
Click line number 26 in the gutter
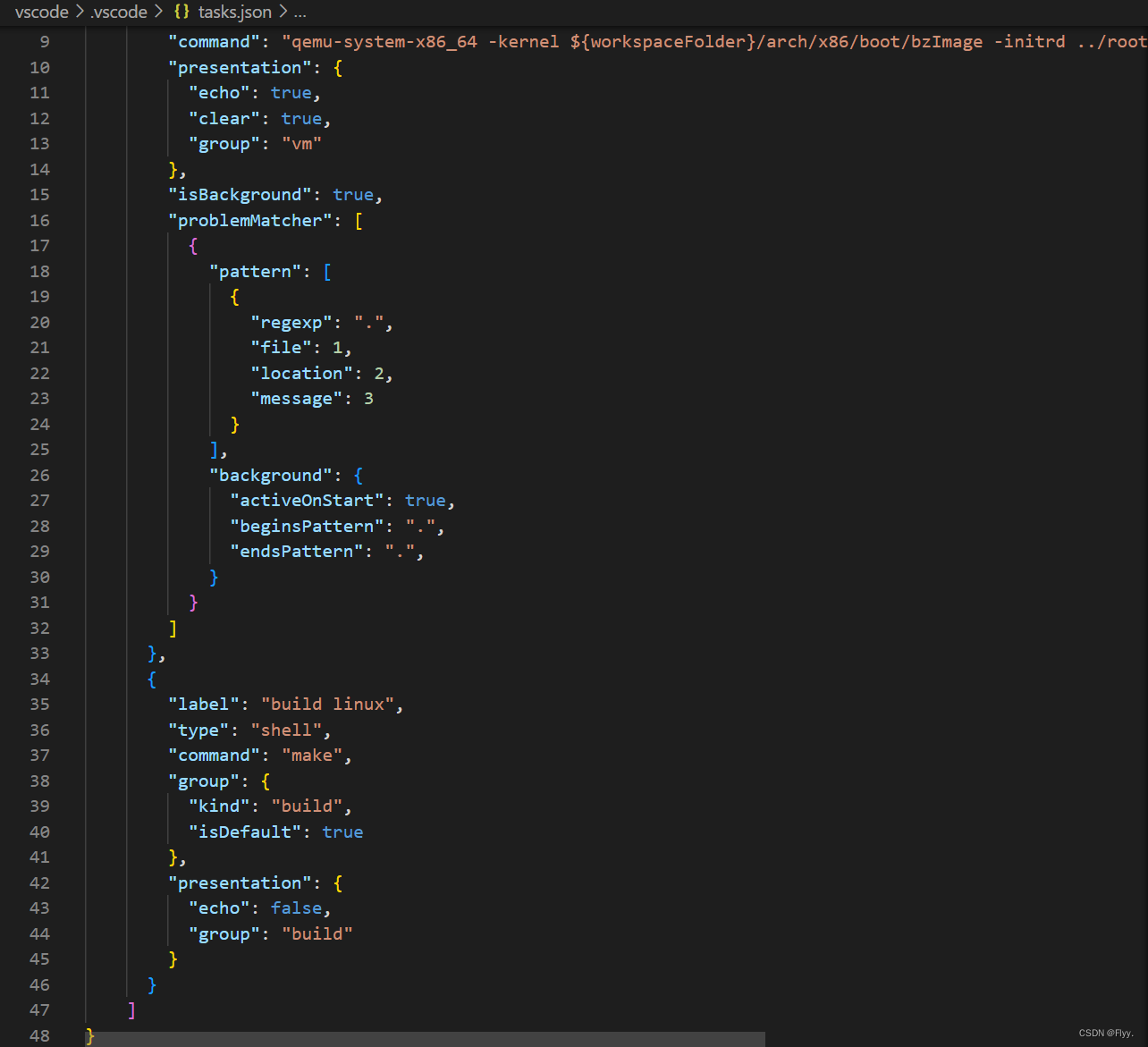tap(39, 475)
